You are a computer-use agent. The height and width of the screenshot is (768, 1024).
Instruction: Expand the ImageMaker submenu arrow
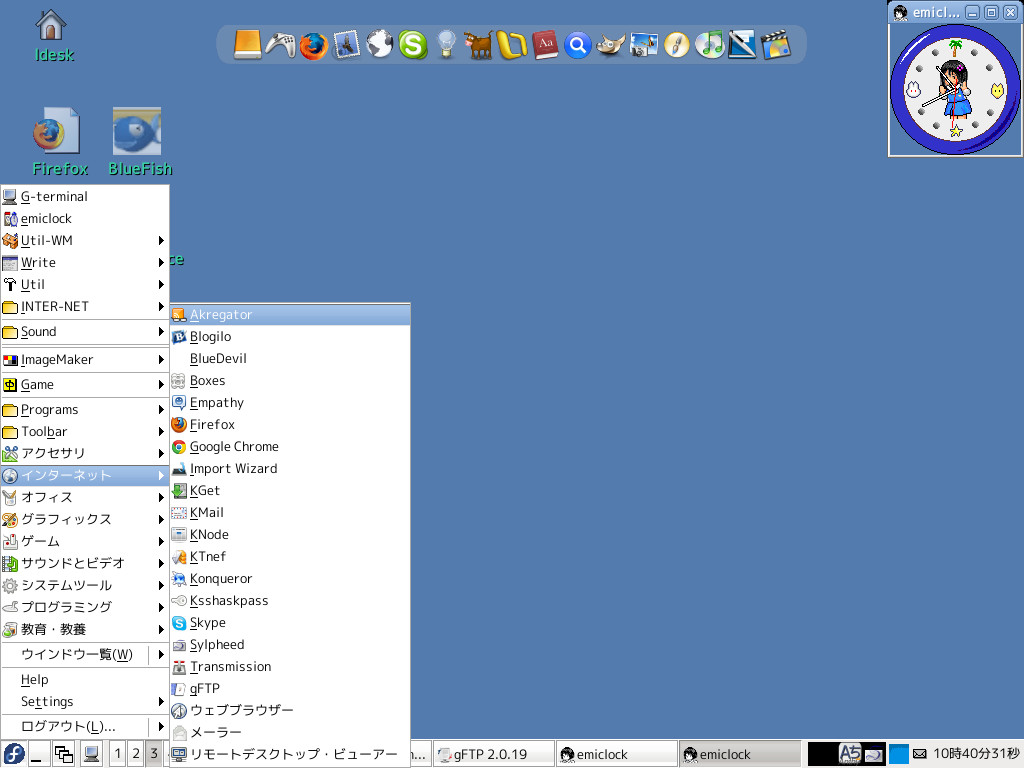coord(161,360)
